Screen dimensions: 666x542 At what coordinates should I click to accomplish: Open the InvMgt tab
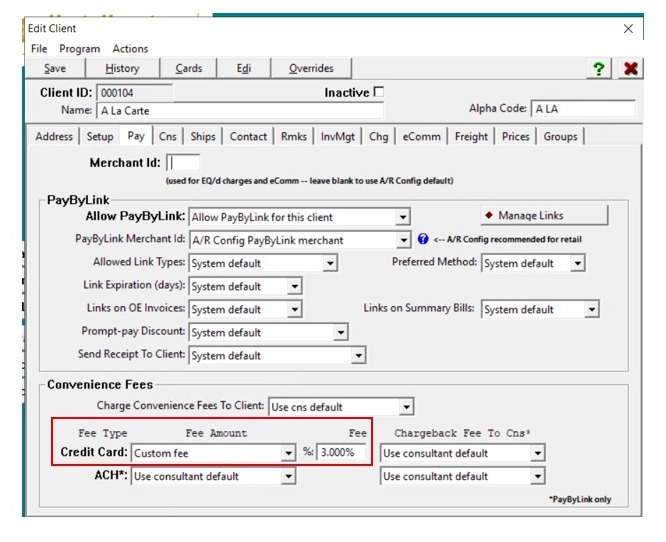(338, 136)
